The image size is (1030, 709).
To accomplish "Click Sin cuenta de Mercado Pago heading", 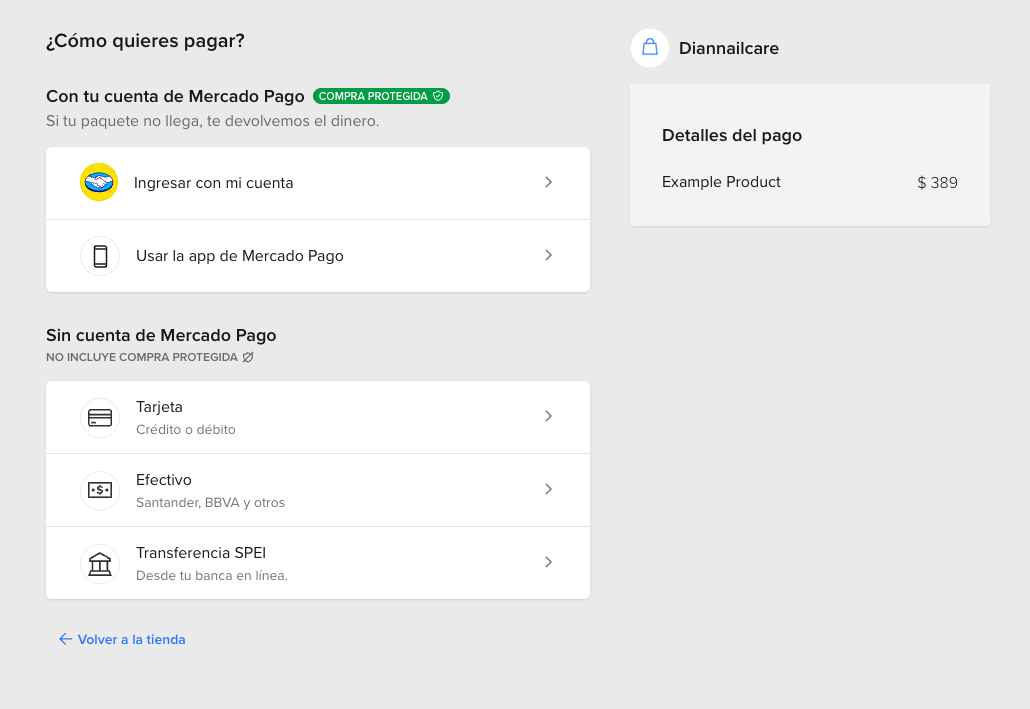I will (x=161, y=335).
